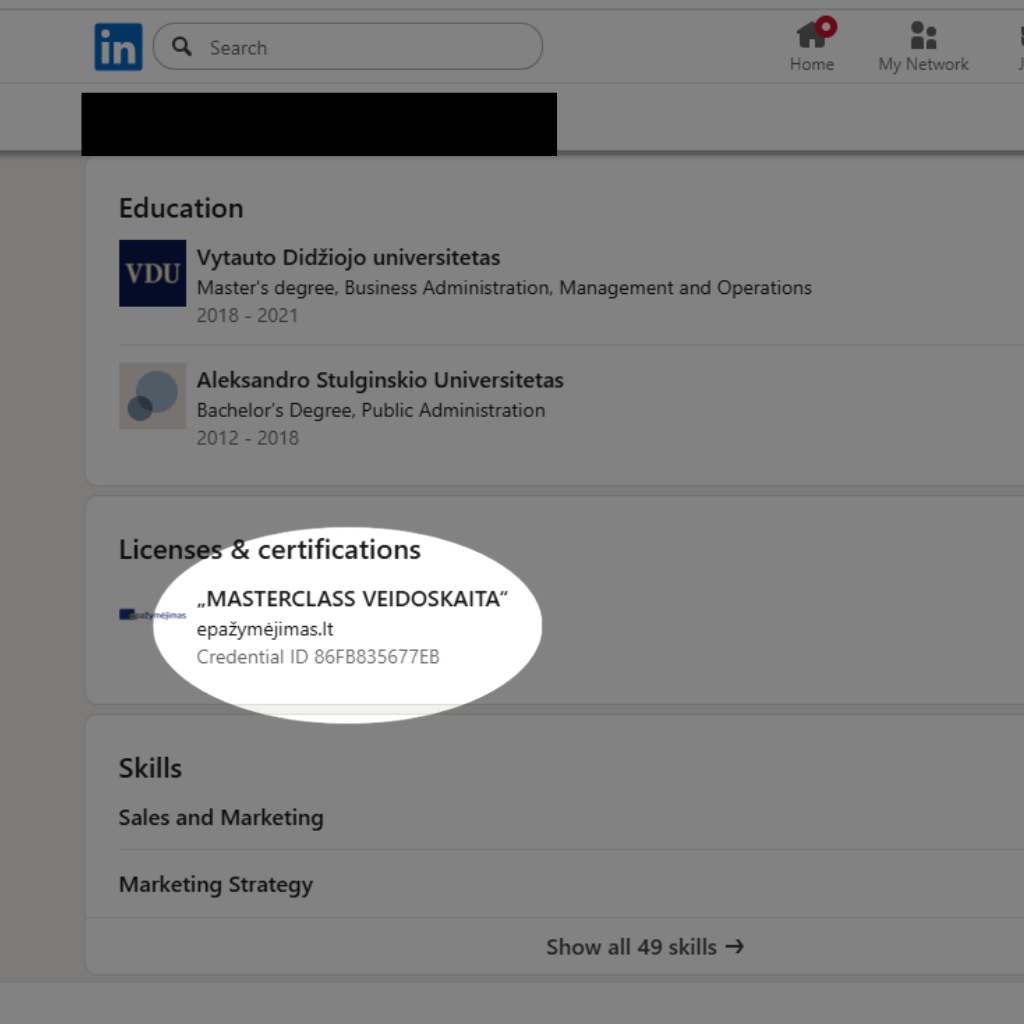
Task: Click the red notification badge on Home
Action: [826, 26]
